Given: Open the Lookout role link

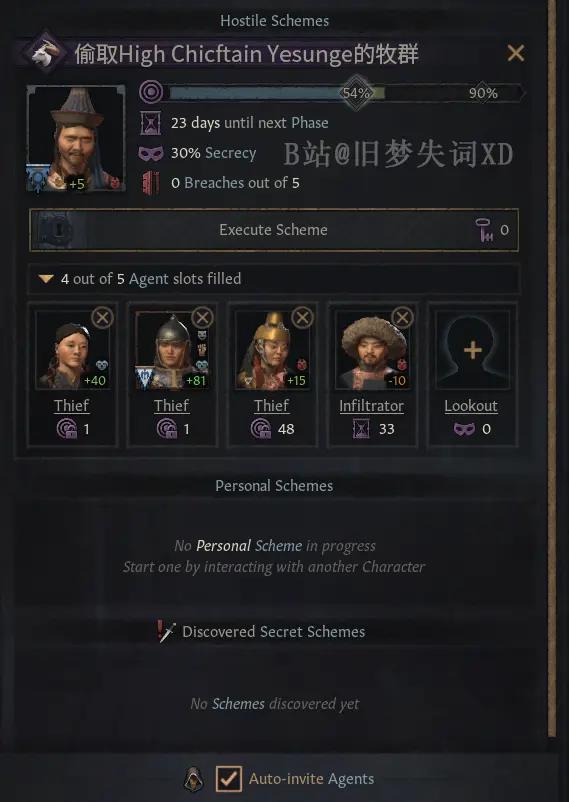Looking at the screenshot, I should point(471,406).
